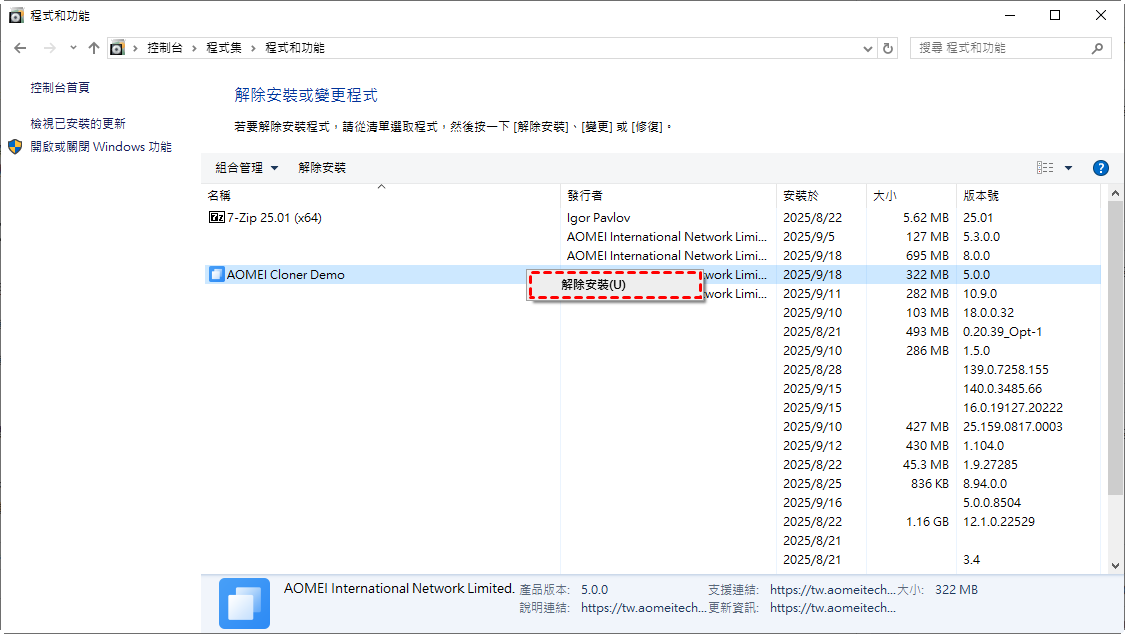This screenshot has height=634, width=1125.
Task: Open recent locations dropdown arrow
Action: pyautogui.click(x=73, y=48)
